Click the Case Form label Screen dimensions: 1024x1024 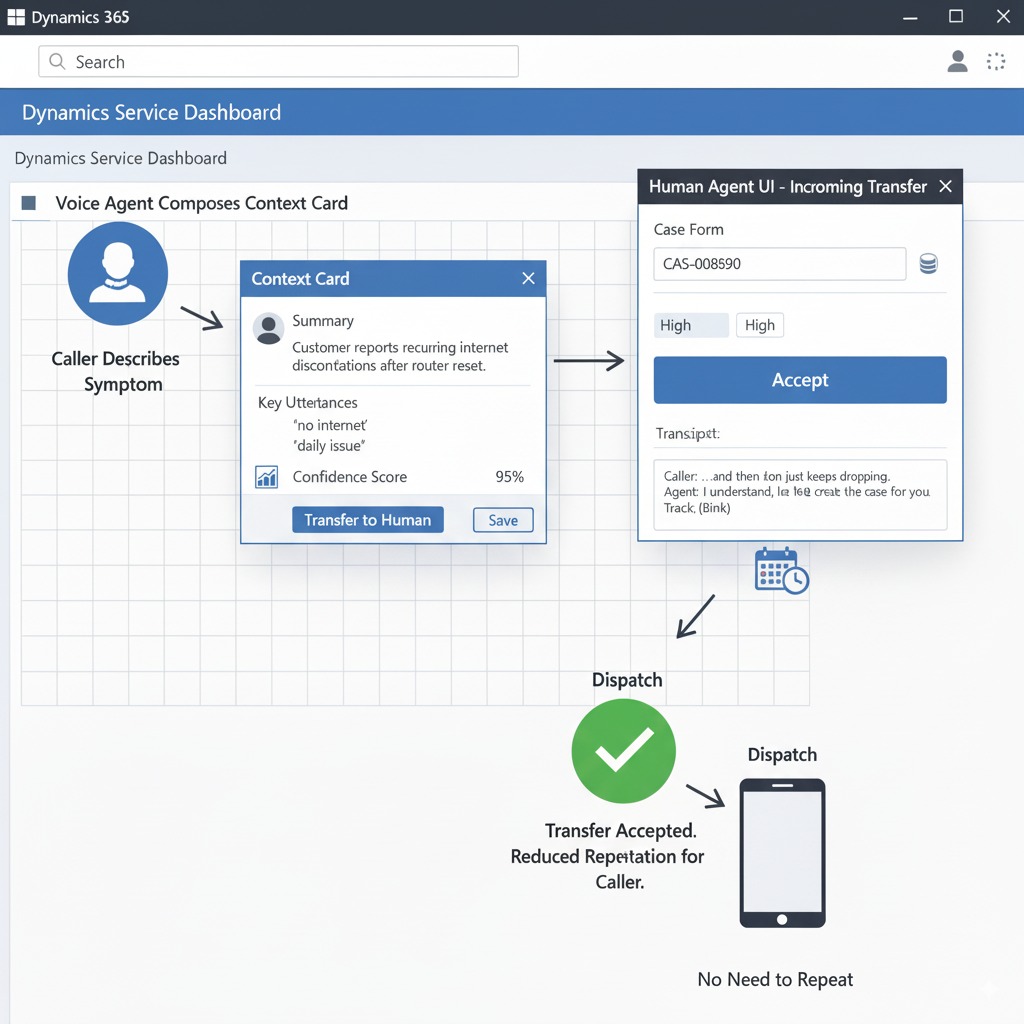point(688,229)
